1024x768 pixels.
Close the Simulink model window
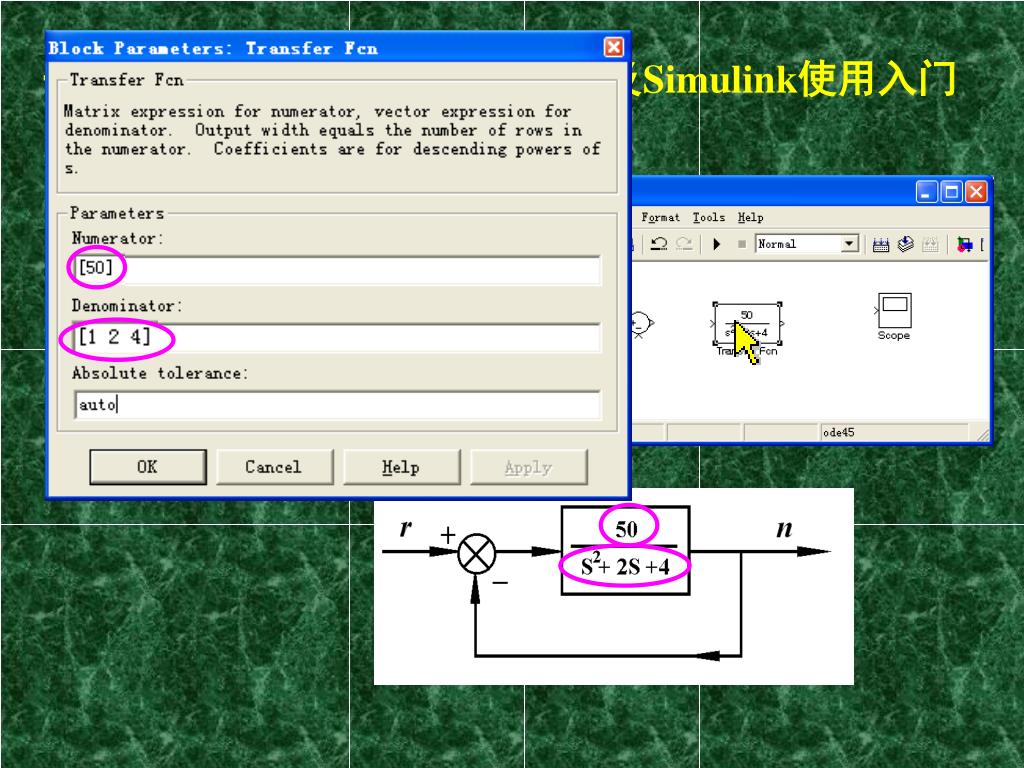(x=976, y=192)
